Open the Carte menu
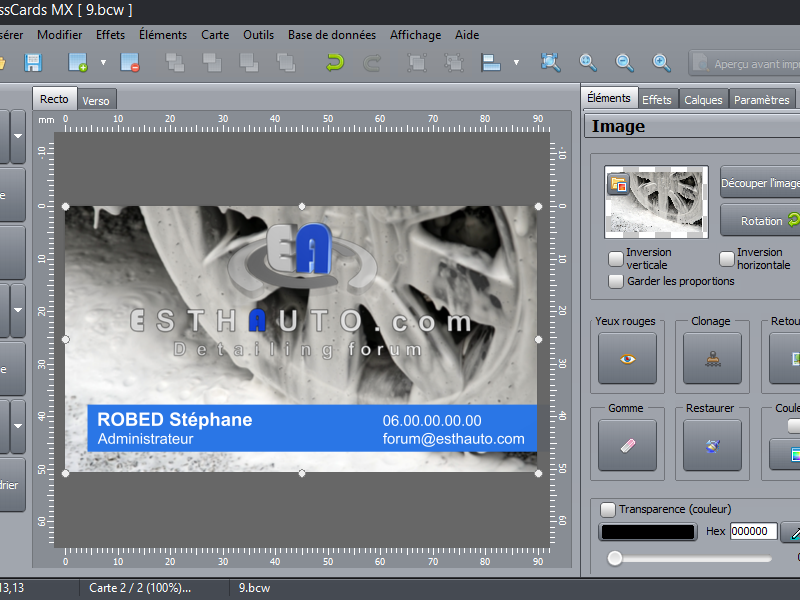Viewport: 800px width, 600px height. point(215,35)
